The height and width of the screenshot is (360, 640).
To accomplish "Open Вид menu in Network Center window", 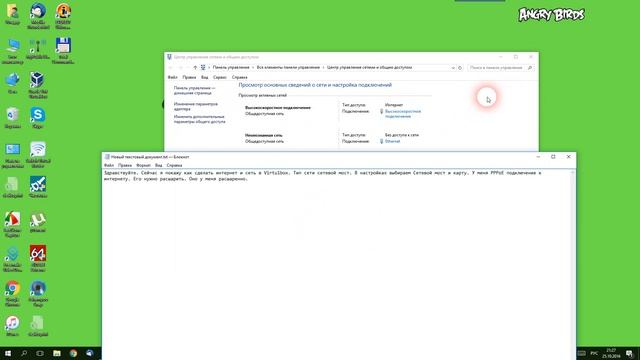I will [204, 77].
